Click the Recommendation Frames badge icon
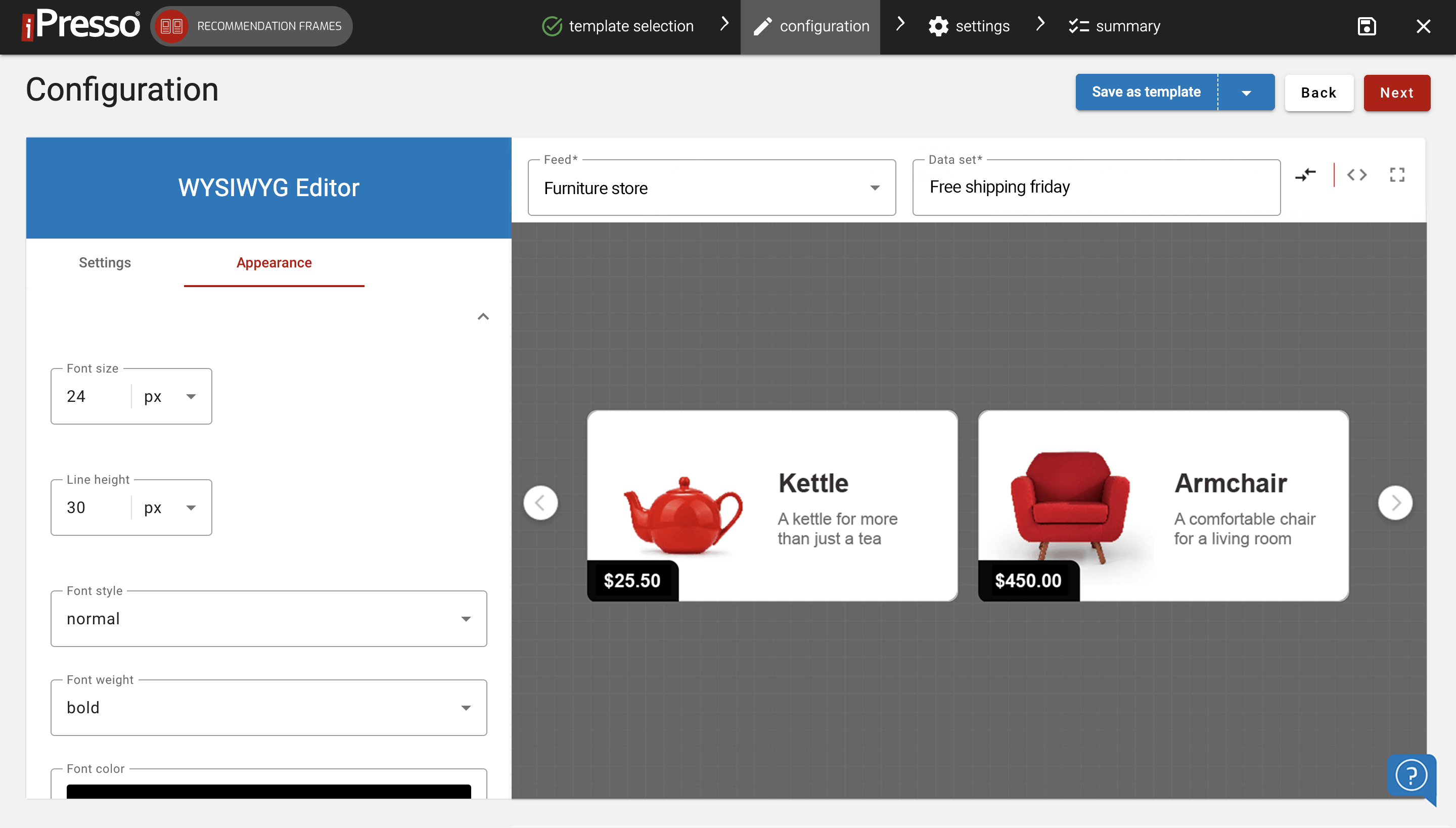Viewport: 1456px width, 828px height. [171, 25]
